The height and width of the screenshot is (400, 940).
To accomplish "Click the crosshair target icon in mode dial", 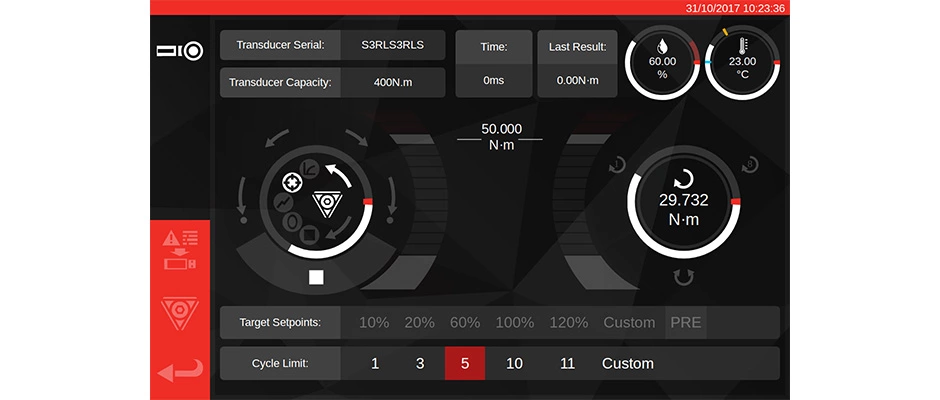I will coord(292,183).
